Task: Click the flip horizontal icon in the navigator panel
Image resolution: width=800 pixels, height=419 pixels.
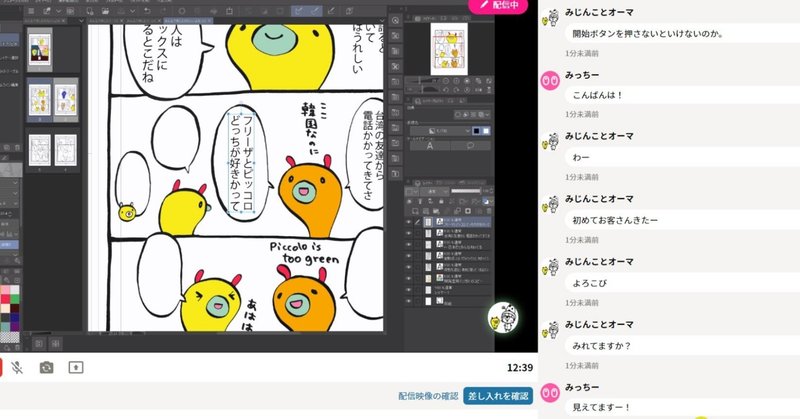Action: tap(478, 89)
